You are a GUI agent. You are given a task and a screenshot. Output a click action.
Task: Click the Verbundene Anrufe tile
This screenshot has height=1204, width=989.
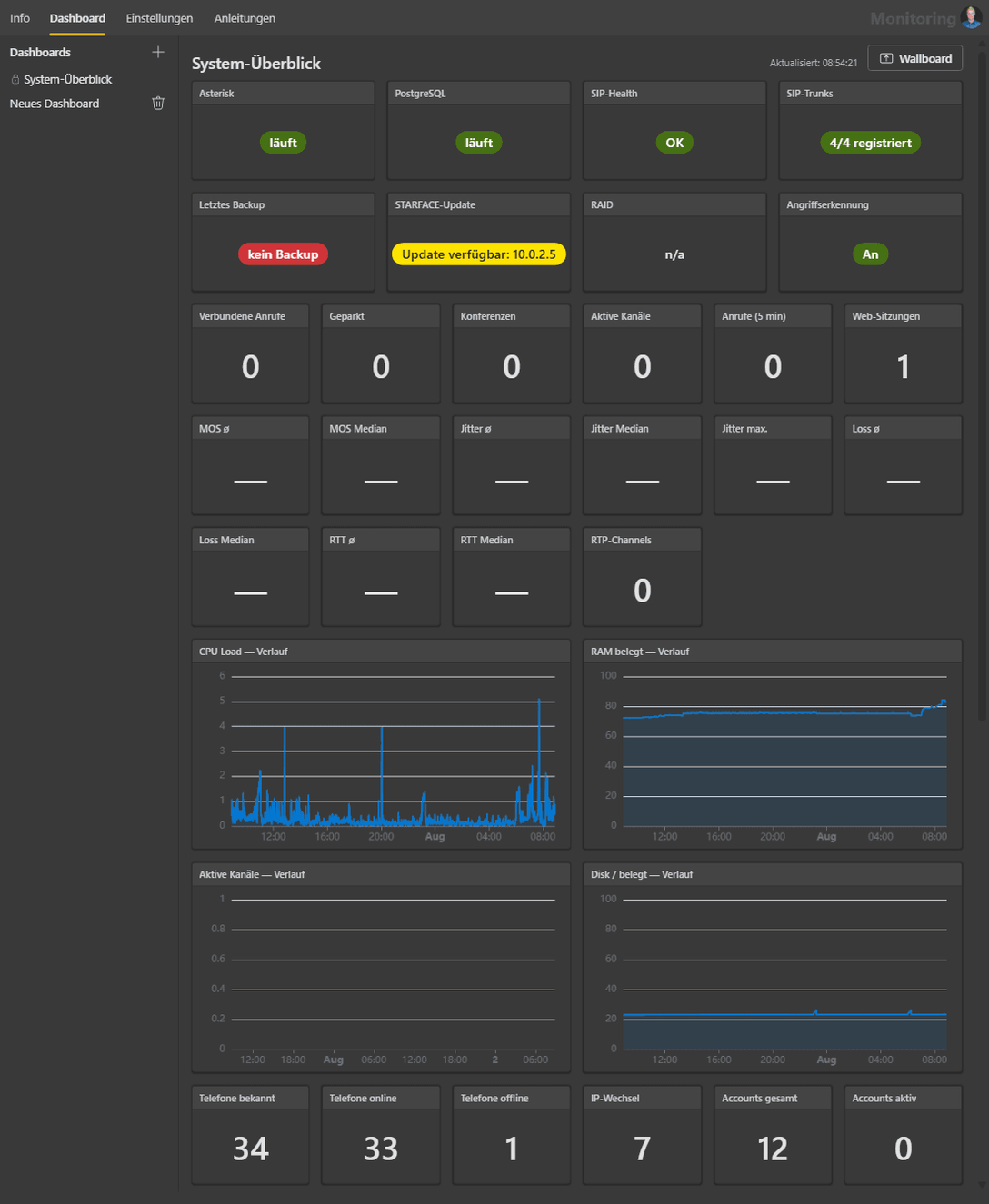(250, 353)
